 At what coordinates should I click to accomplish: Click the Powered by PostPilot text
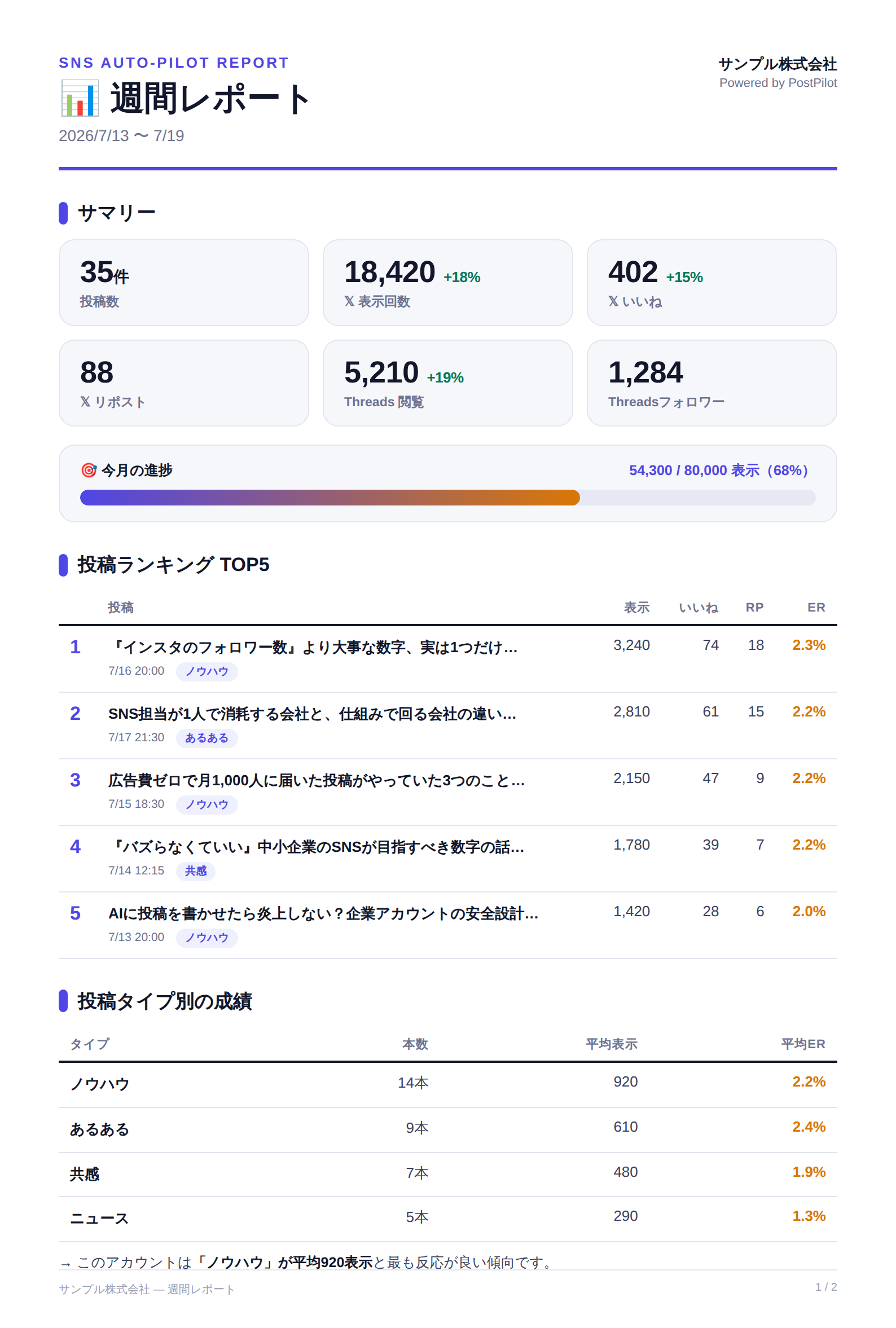point(778,83)
